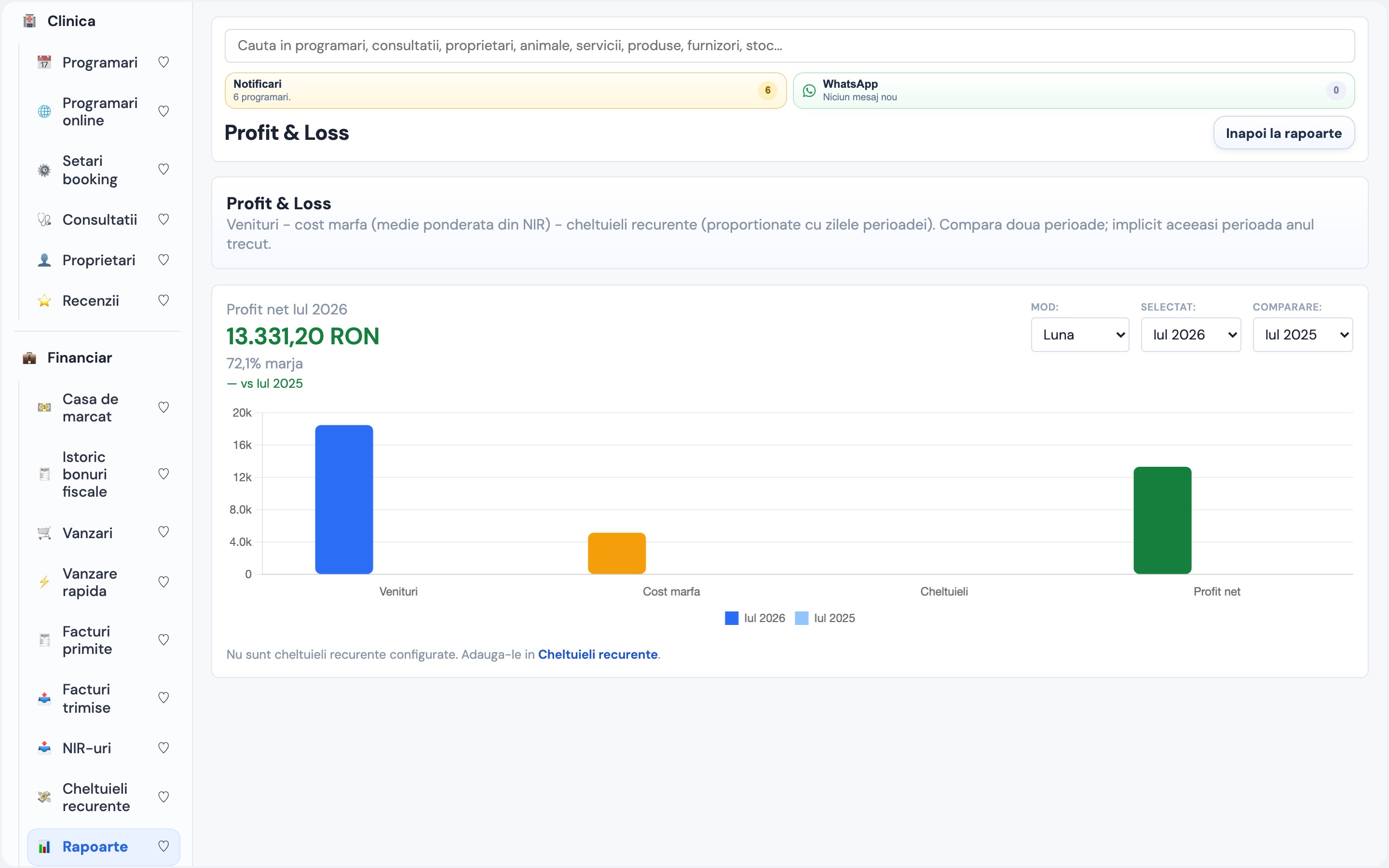The width and height of the screenshot is (1389, 868).
Task: Click the star icon next to Recenzii
Action: pyautogui.click(x=44, y=300)
